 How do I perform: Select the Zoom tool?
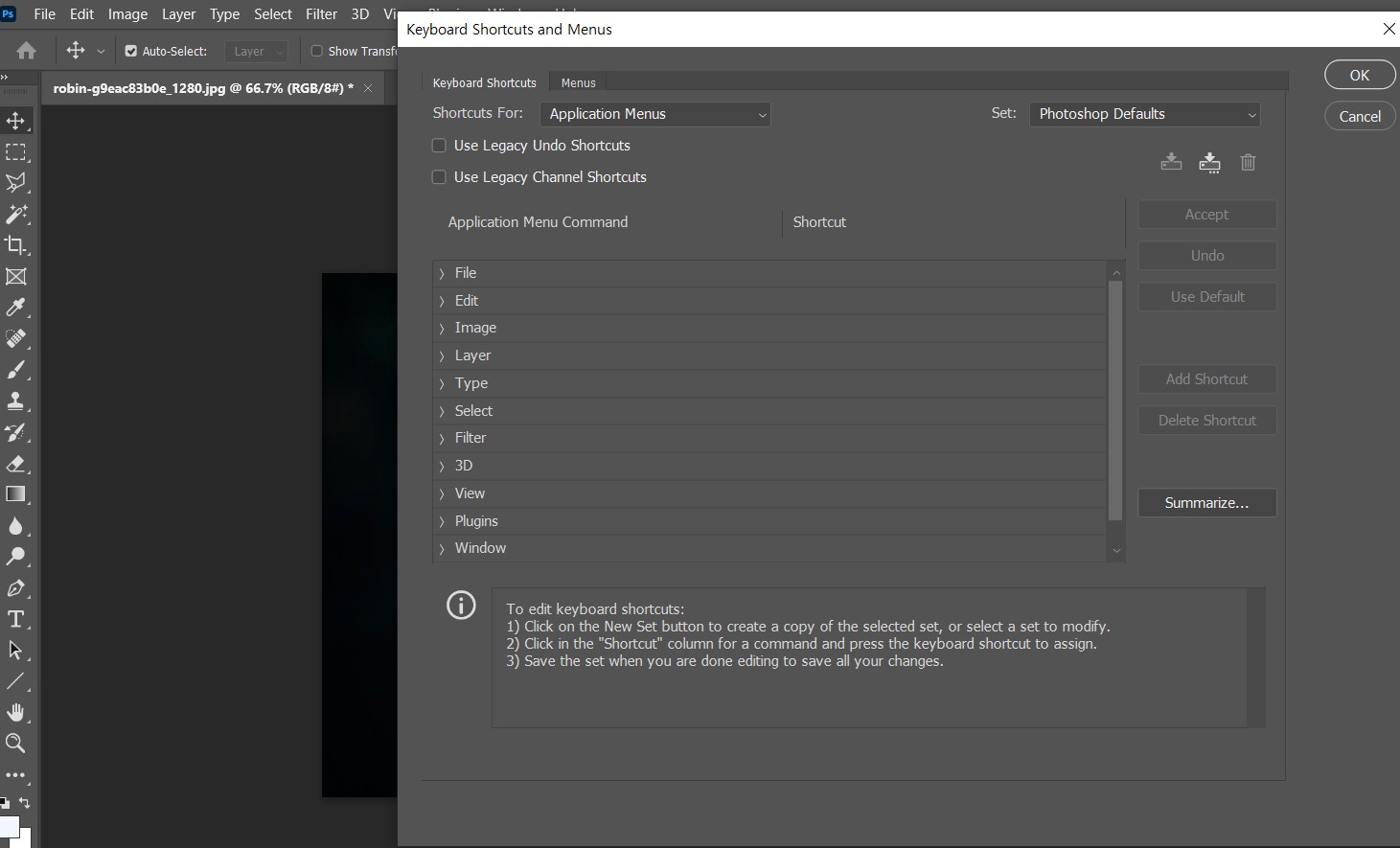[x=16, y=744]
